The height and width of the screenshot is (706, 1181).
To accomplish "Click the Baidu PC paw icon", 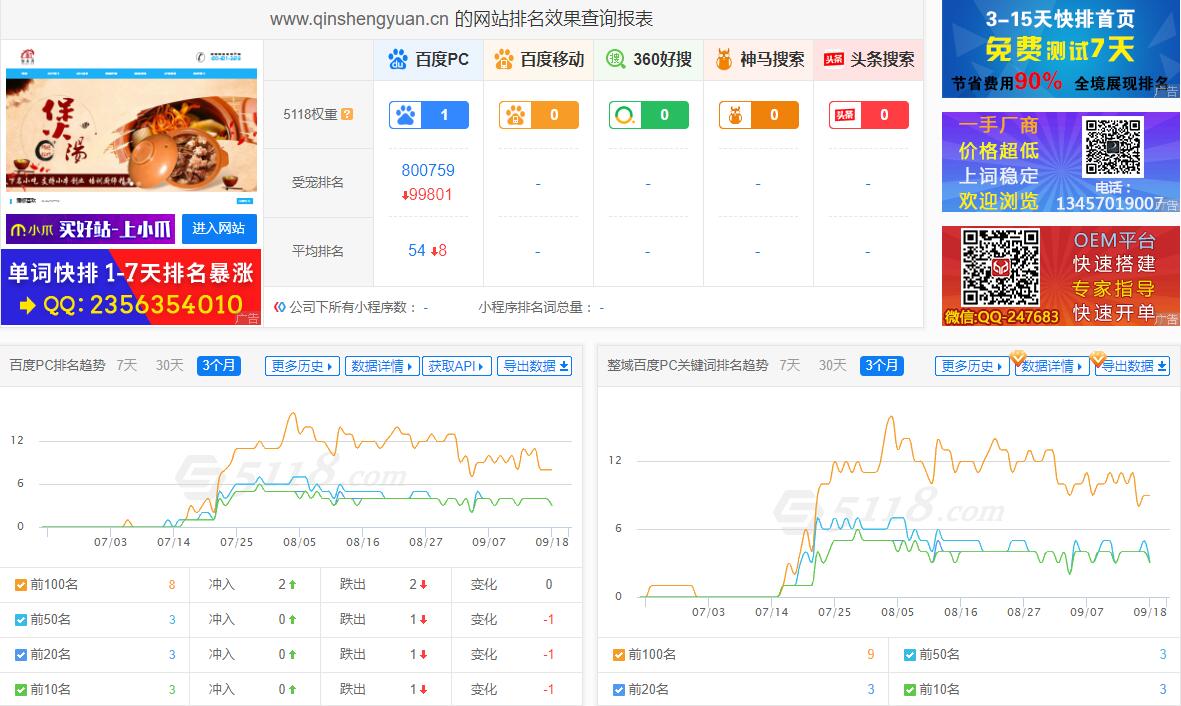I will coord(398,60).
